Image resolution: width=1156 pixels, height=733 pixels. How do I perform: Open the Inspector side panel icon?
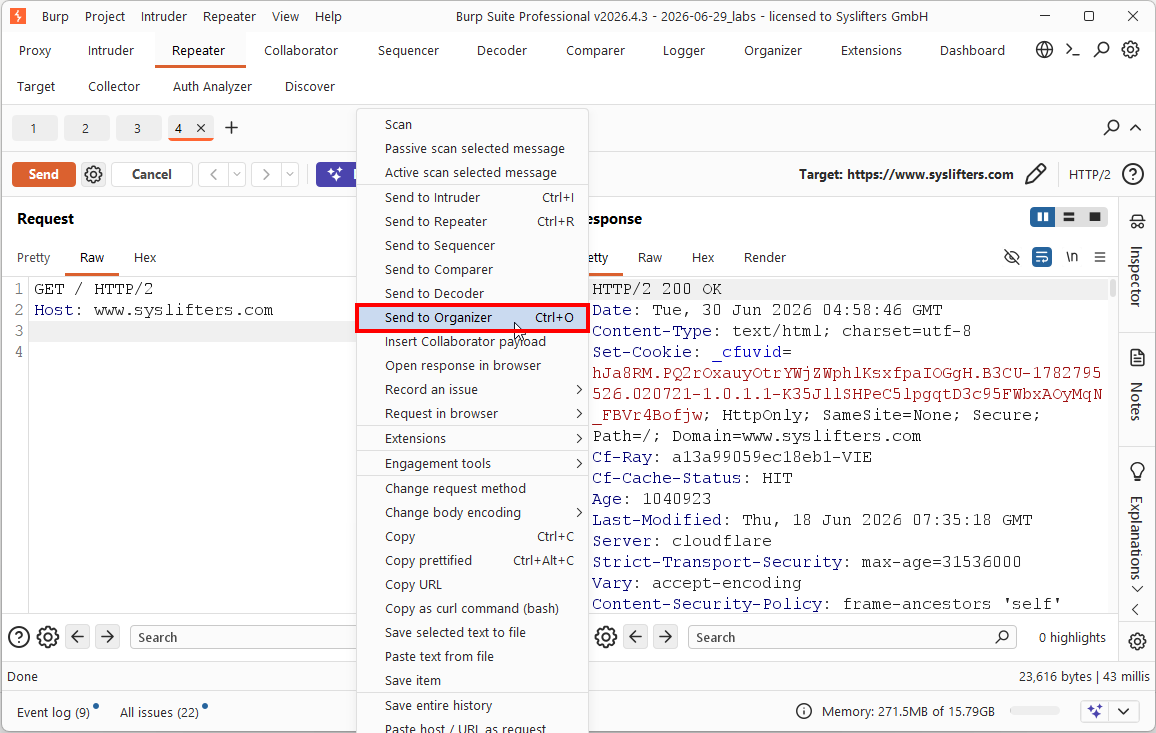click(1137, 220)
